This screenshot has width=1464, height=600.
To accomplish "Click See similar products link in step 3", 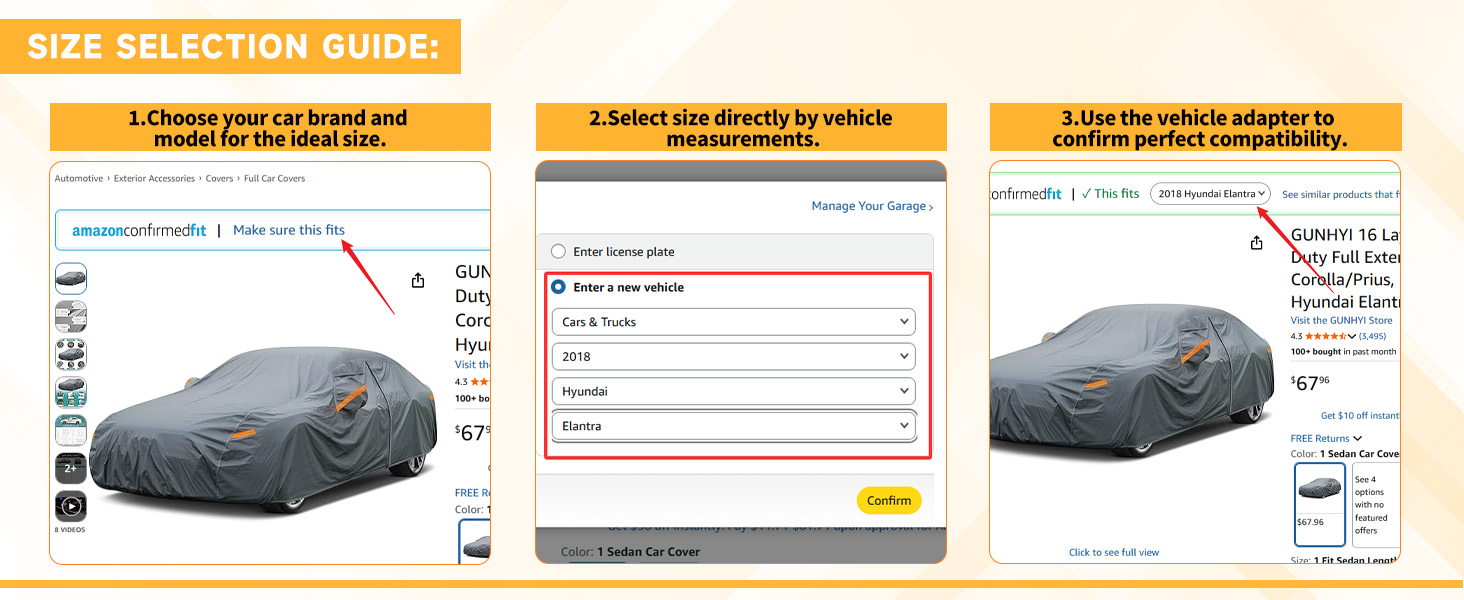I will point(1339,194).
